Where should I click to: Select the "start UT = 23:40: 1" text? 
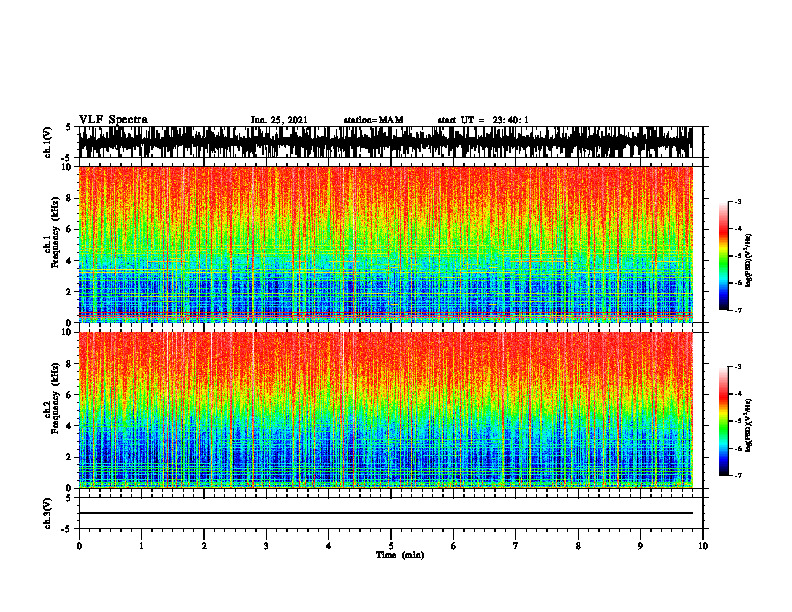click(x=483, y=120)
